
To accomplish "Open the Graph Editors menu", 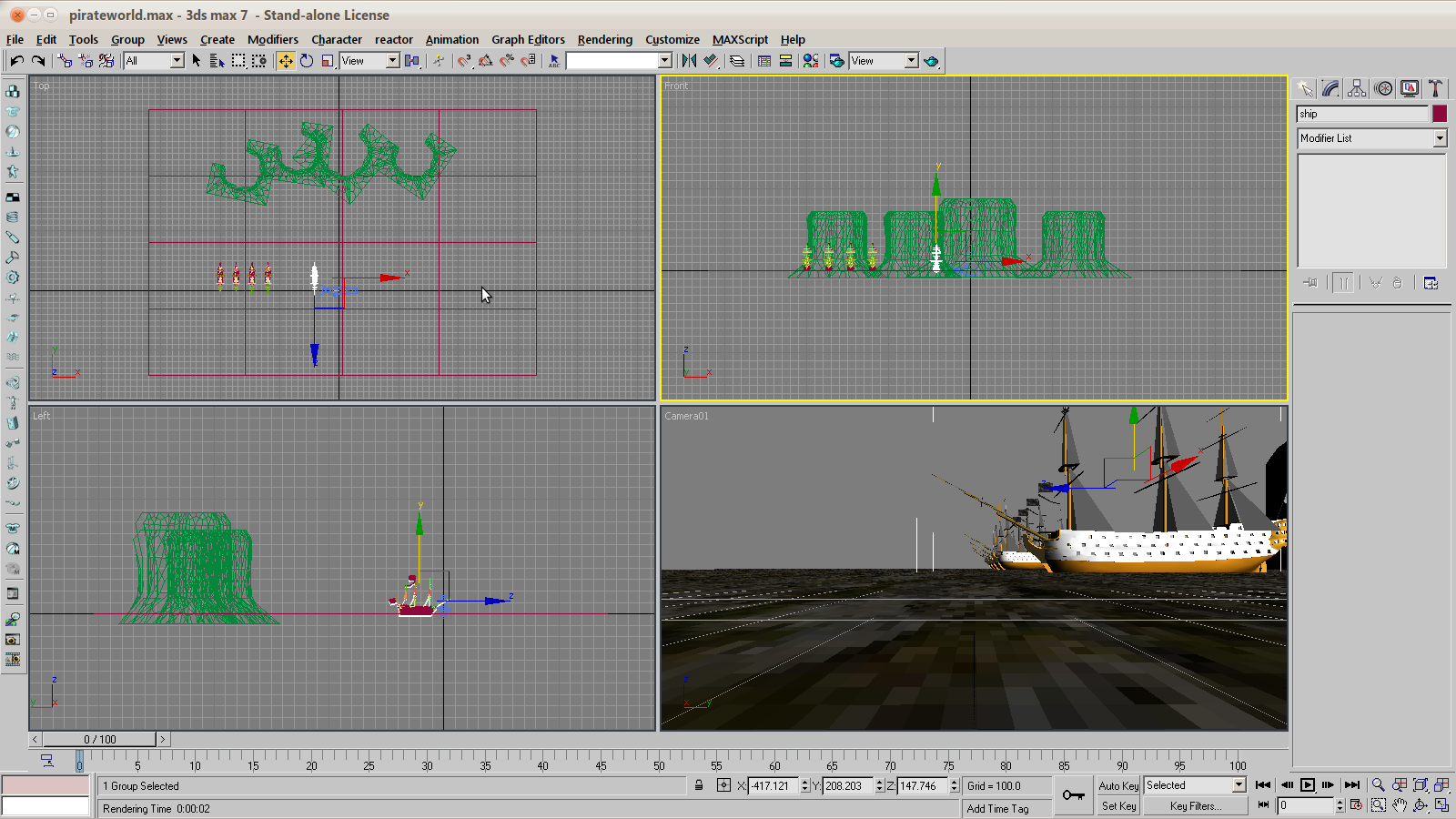I will click(x=528, y=39).
